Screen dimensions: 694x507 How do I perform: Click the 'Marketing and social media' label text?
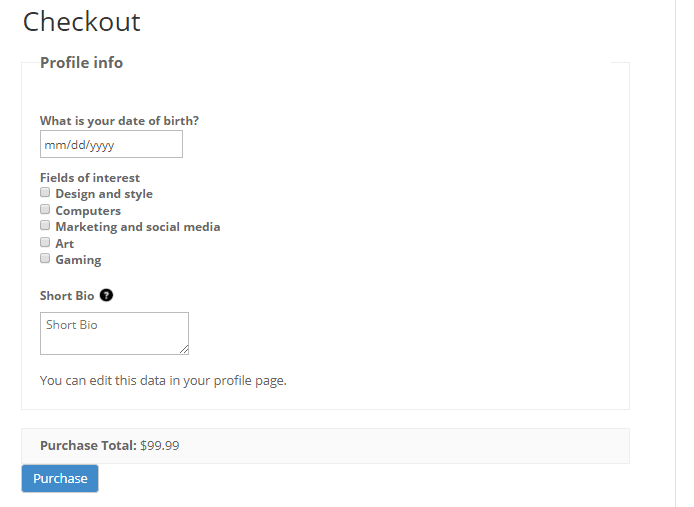click(x=138, y=227)
